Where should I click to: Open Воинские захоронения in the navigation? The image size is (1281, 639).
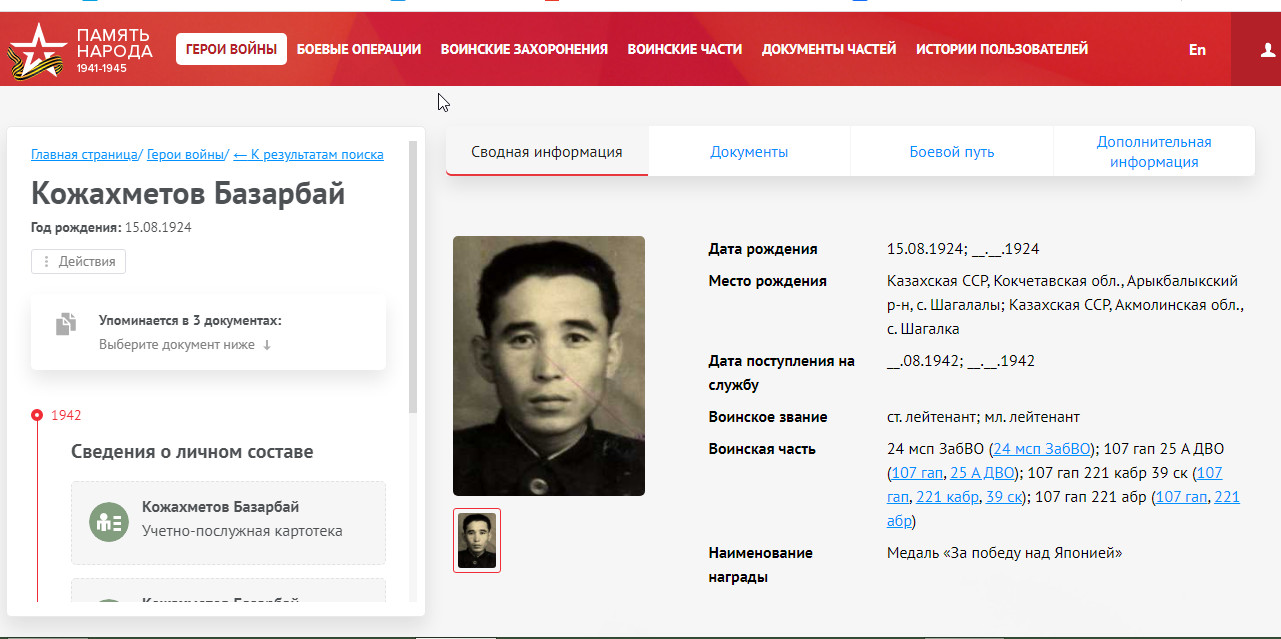[524, 49]
